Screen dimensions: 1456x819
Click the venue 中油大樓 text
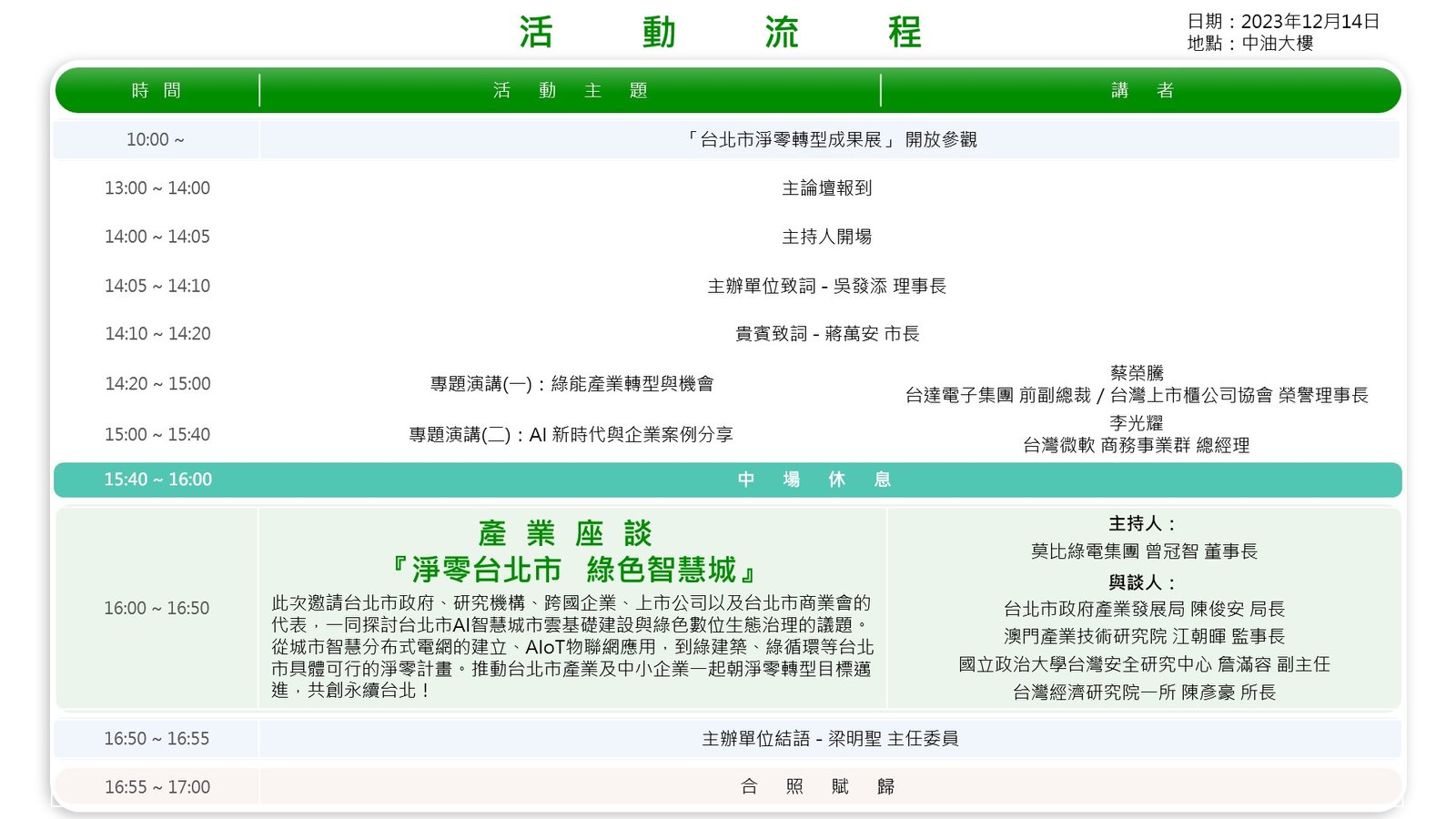click(x=1277, y=44)
